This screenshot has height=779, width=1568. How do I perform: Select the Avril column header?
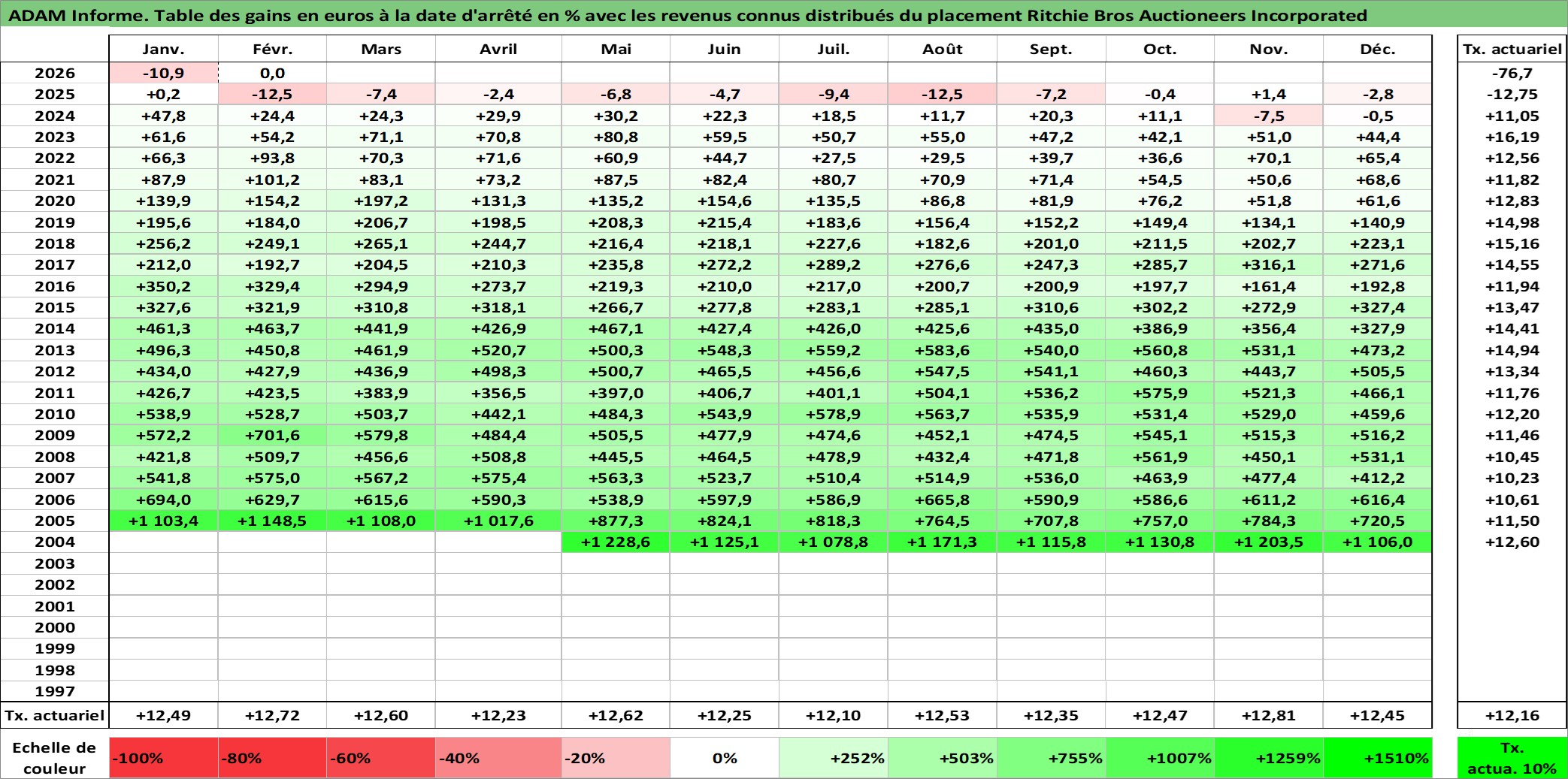498,49
